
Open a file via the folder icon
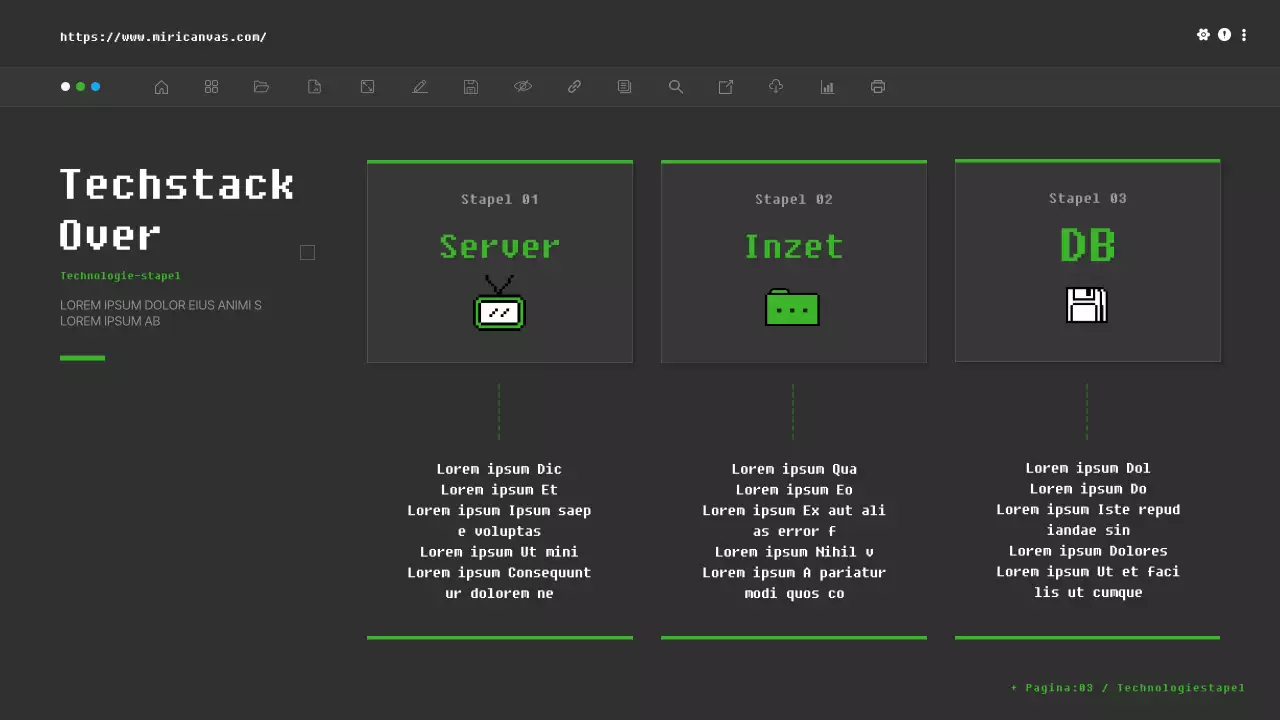tap(261, 86)
